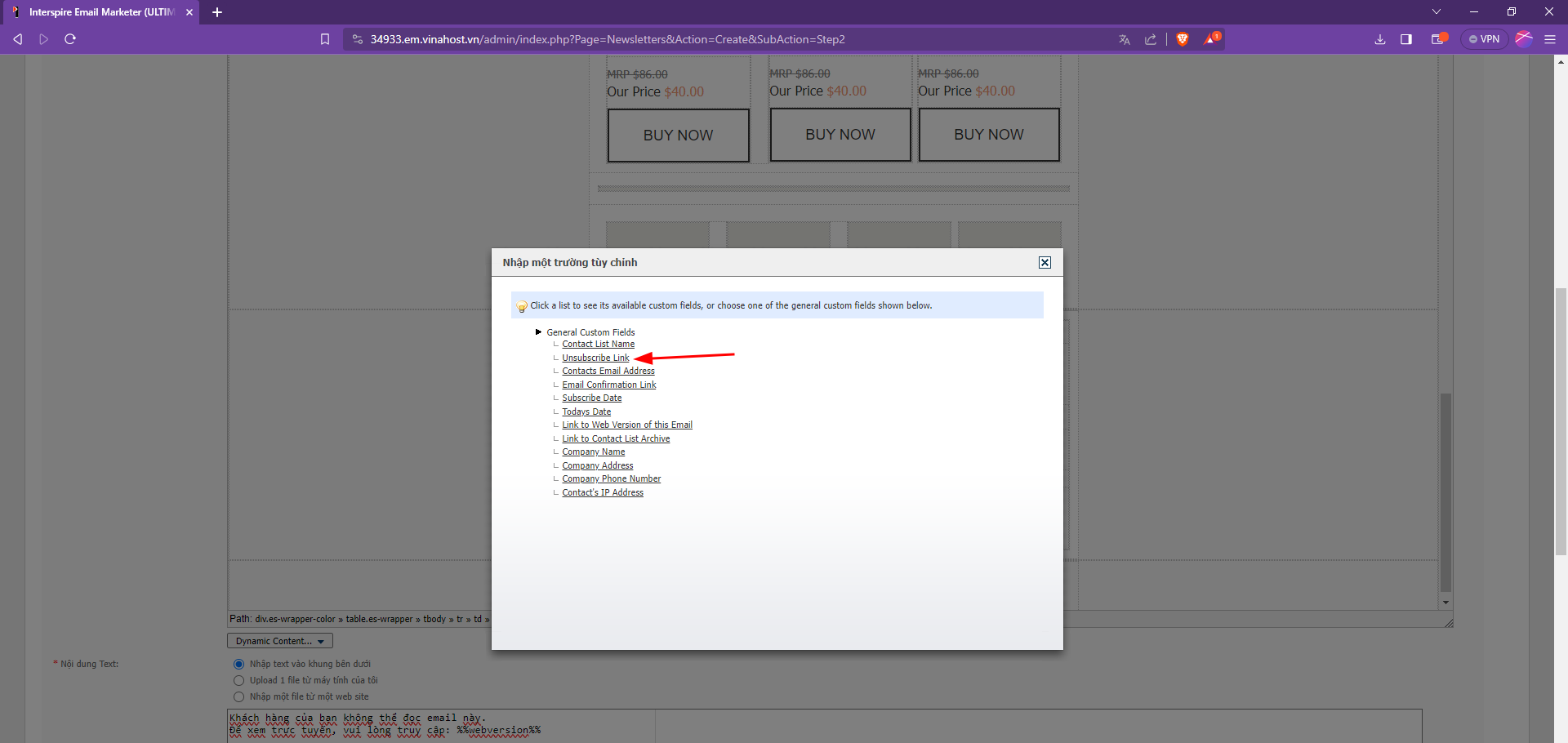Select 'Nhập text vào khung bên dưới' radio
This screenshot has height=743, width=1568.
238,664
